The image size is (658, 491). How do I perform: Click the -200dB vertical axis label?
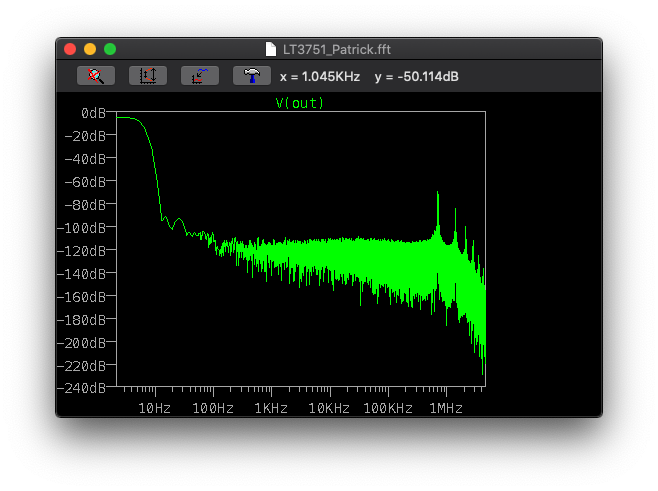pos(81,343)
